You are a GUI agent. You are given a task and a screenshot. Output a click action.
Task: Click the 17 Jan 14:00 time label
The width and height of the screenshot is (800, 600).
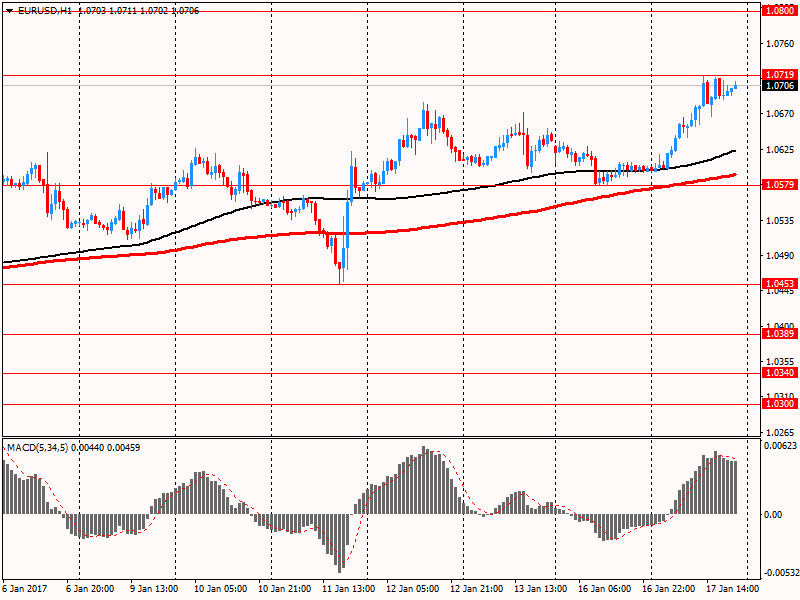pyautogui.click(x=732, y=589)
